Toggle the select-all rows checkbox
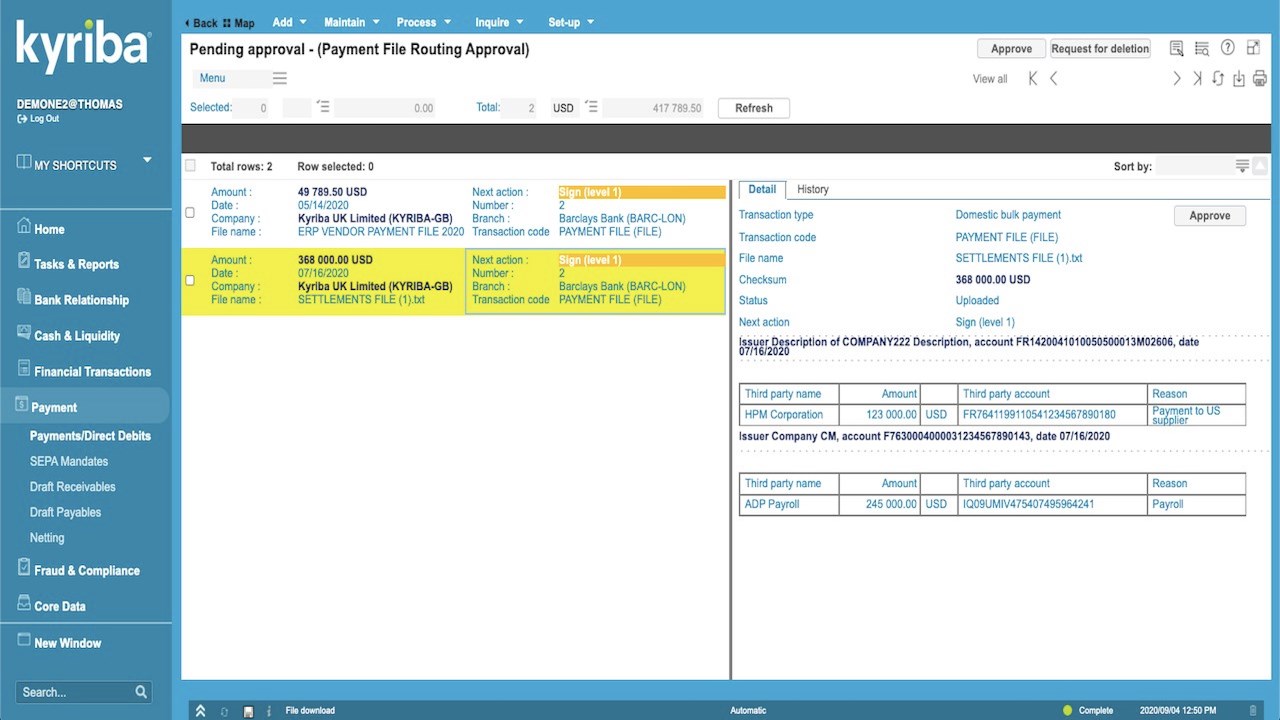 pyautogui.click(x=190, y=166)
